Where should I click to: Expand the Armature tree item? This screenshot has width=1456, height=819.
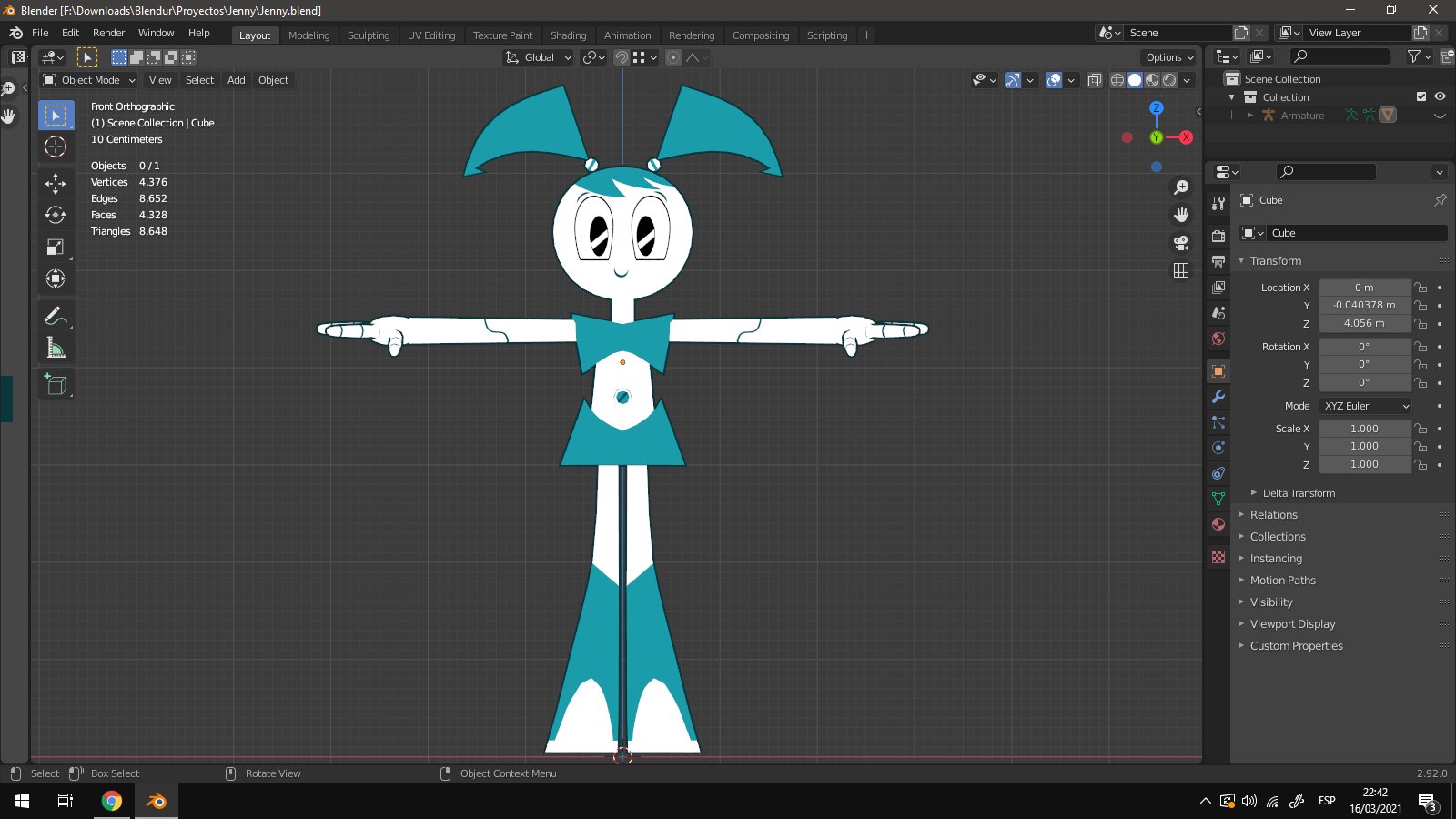[x=1250, y=116]
